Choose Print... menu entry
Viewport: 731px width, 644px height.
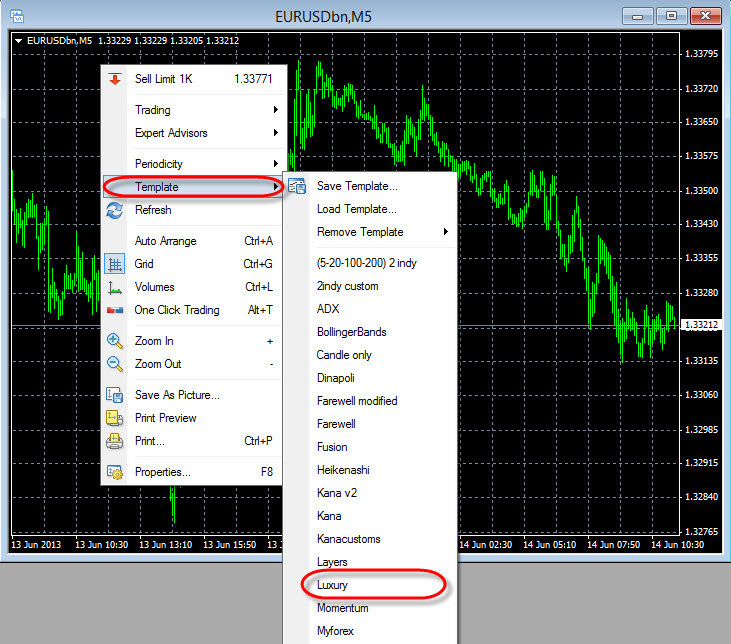[192, 441]
